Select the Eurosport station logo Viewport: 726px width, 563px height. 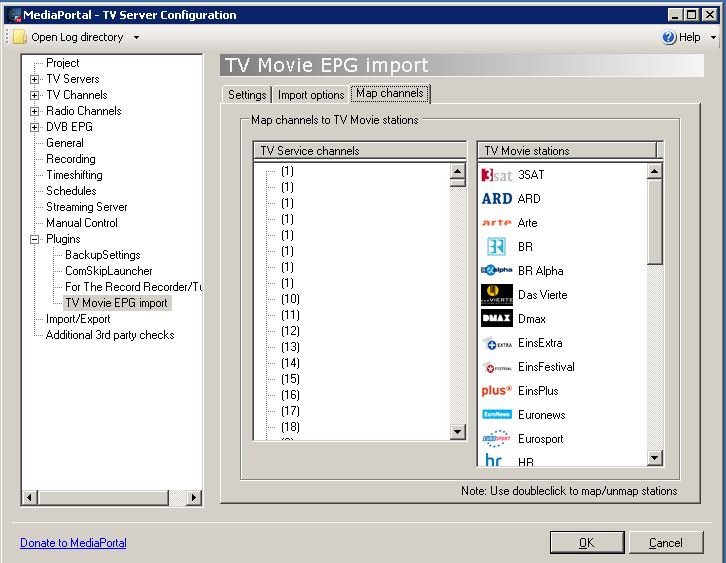[x=497, y=438]
